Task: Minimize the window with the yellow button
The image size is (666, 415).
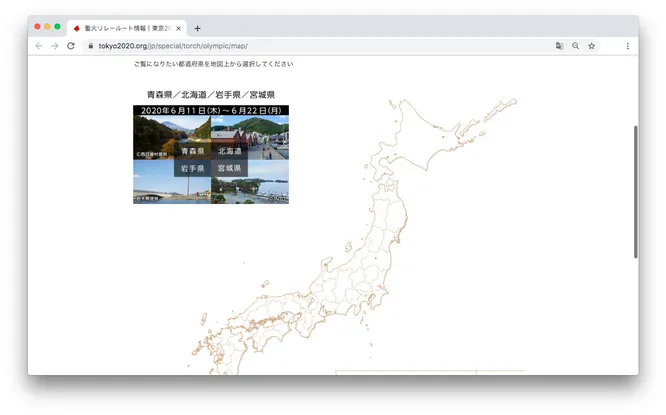Action: pyautogui.click(x=47, y=26)
